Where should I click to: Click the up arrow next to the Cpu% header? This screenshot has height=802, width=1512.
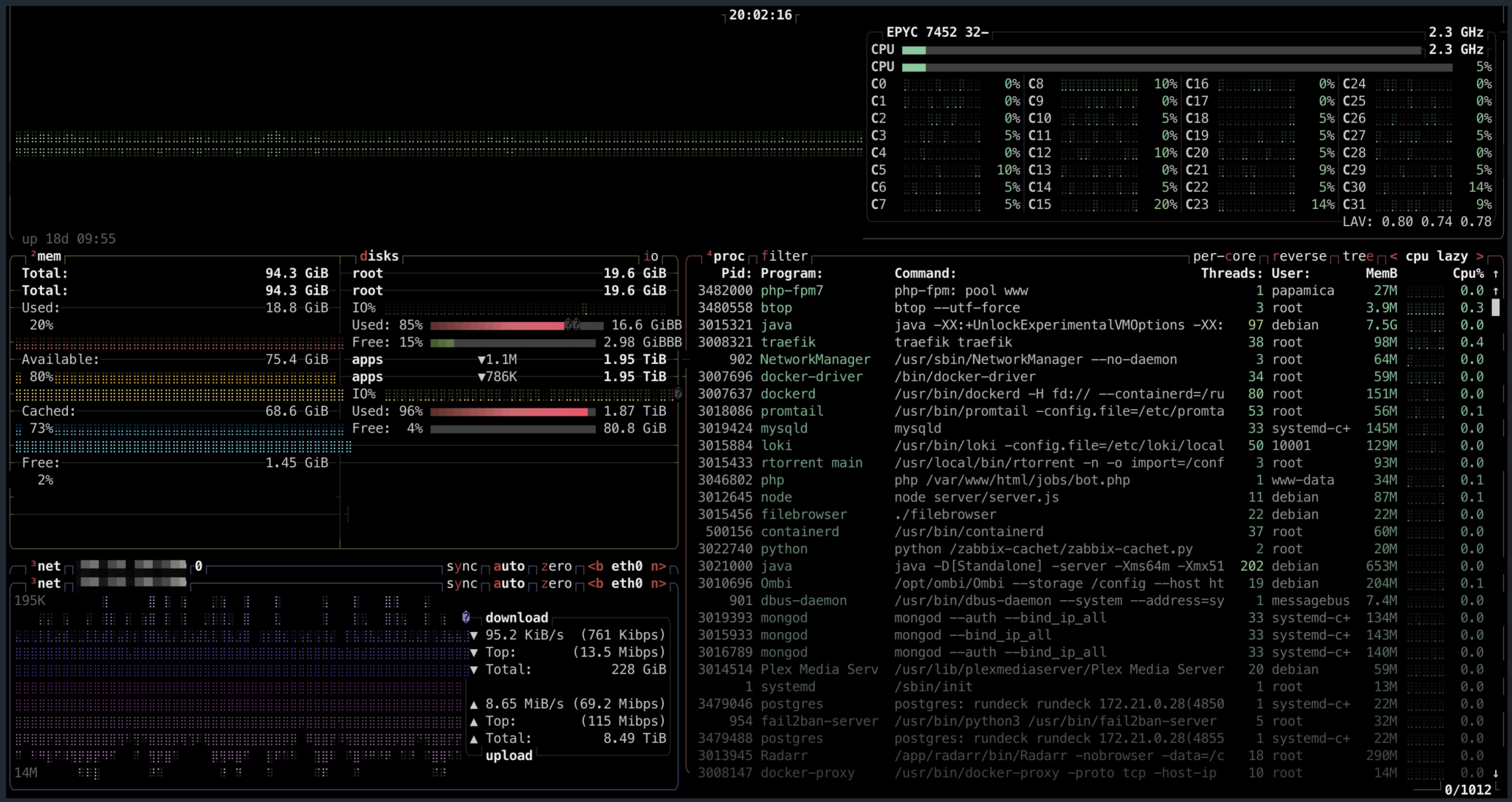point(1495,273)
